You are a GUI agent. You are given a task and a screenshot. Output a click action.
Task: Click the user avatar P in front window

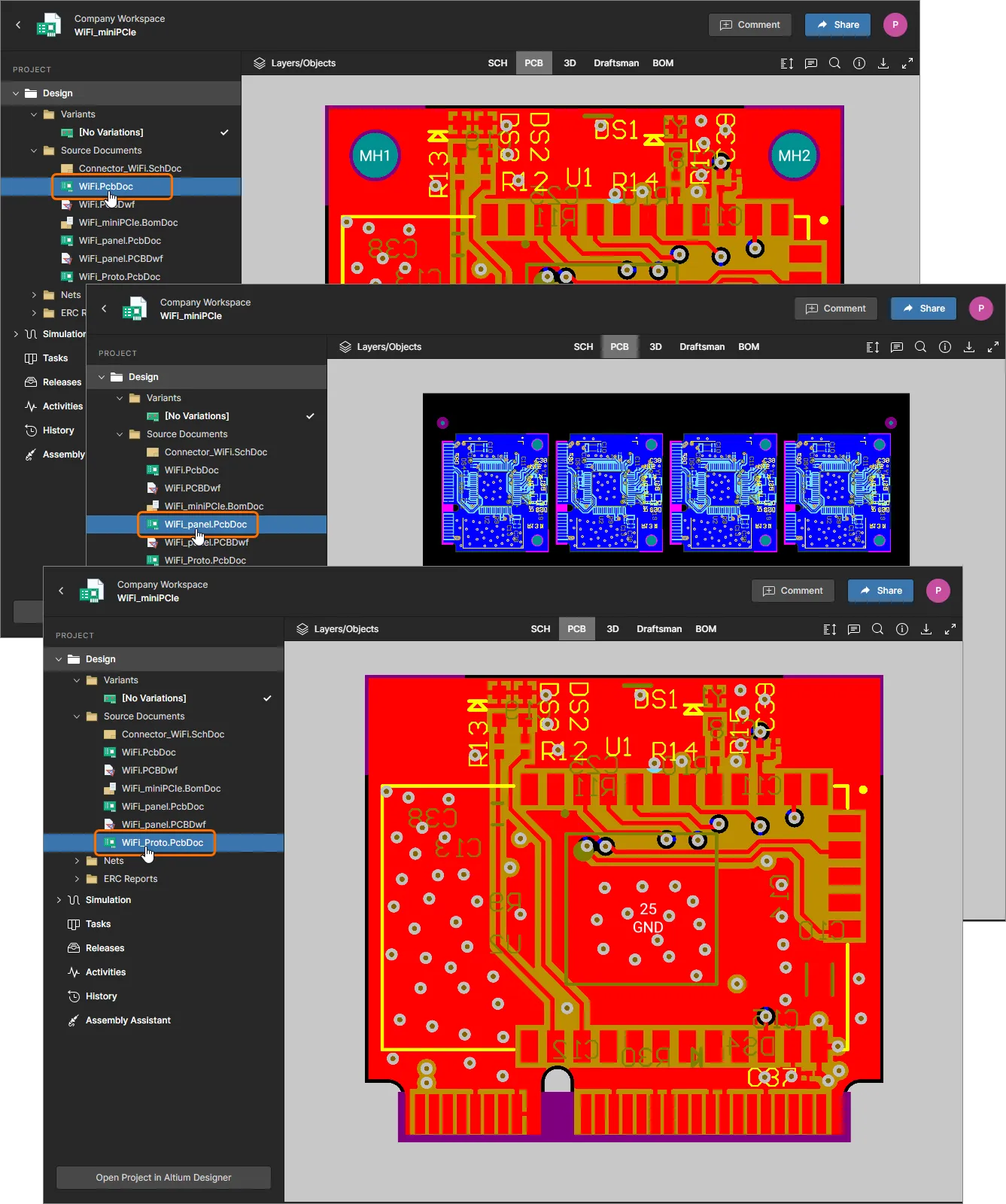click(x=938, y=591)
